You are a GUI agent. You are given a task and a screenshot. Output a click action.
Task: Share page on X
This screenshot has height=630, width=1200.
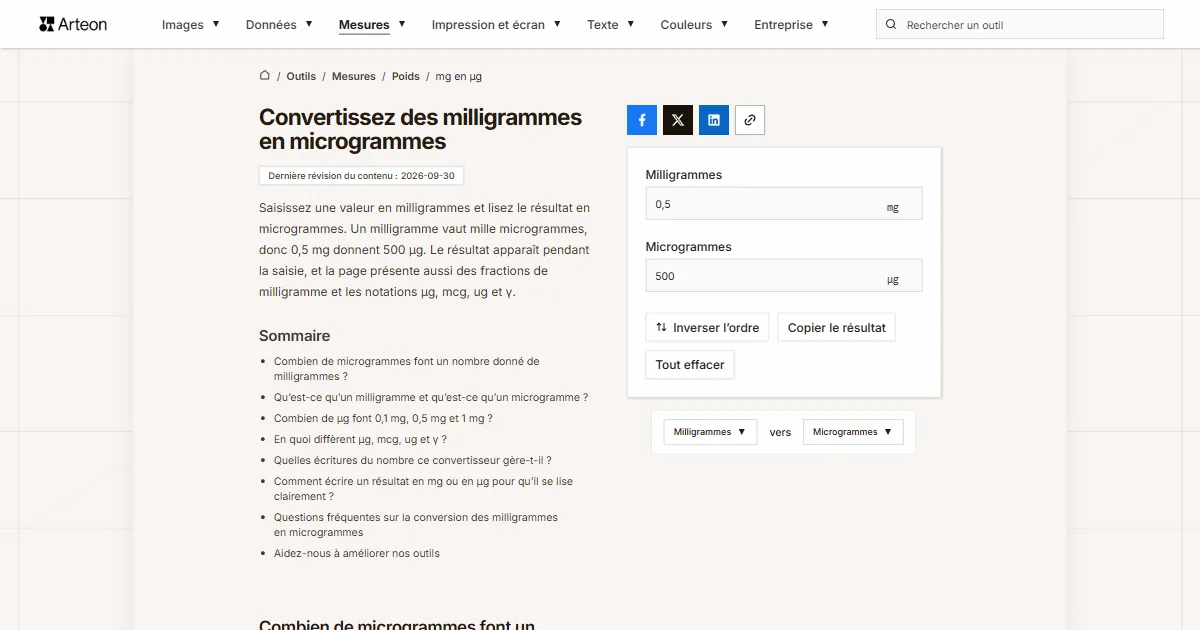coord(678,120)
